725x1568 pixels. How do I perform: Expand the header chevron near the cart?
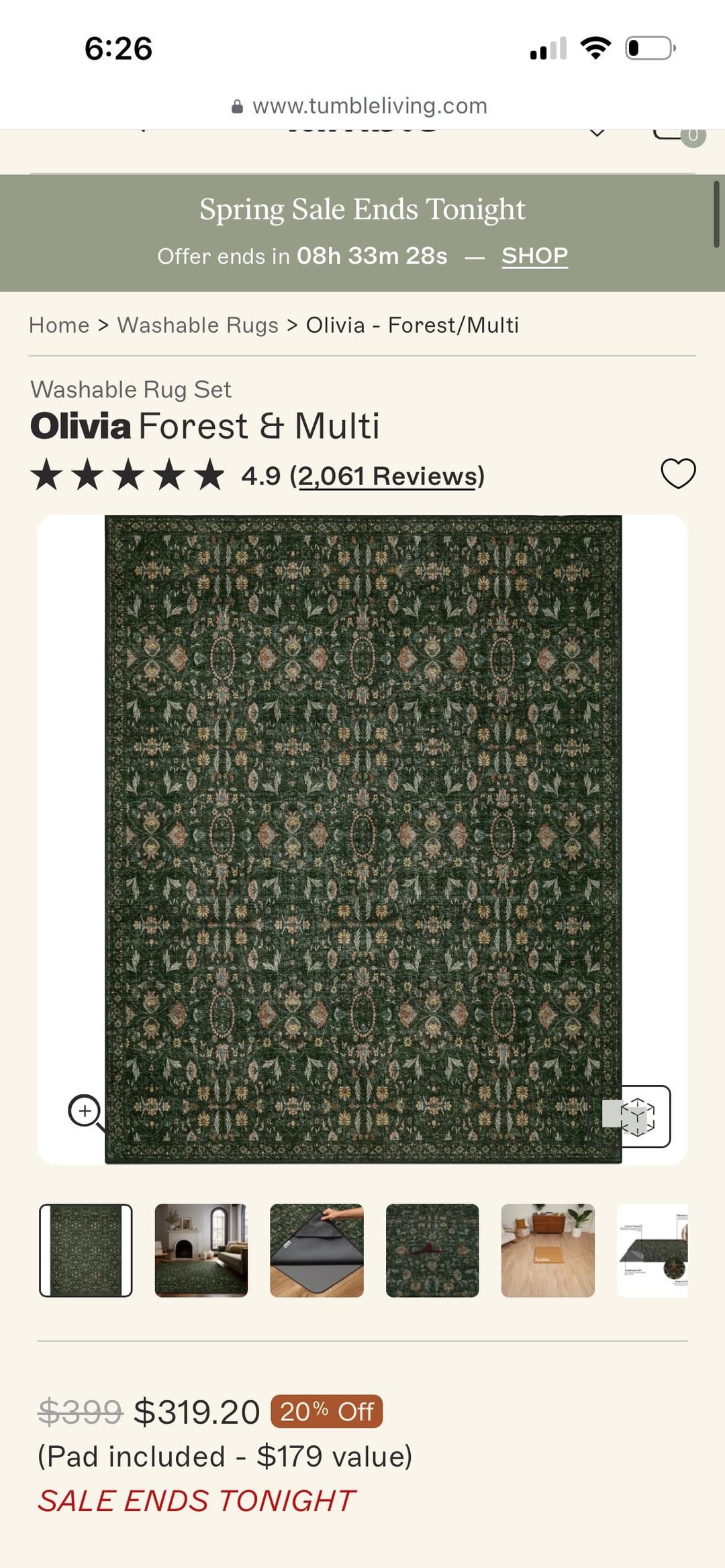point(597,133)
